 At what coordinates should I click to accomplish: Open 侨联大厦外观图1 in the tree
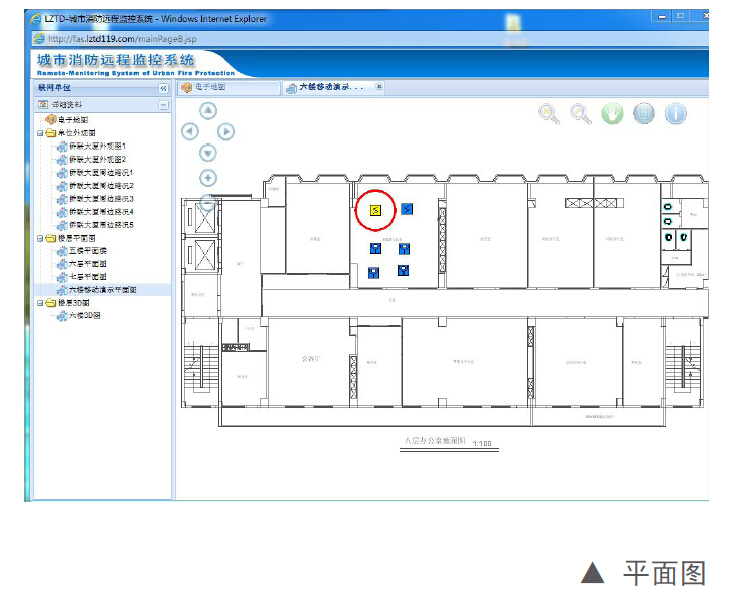coord(97,146)
